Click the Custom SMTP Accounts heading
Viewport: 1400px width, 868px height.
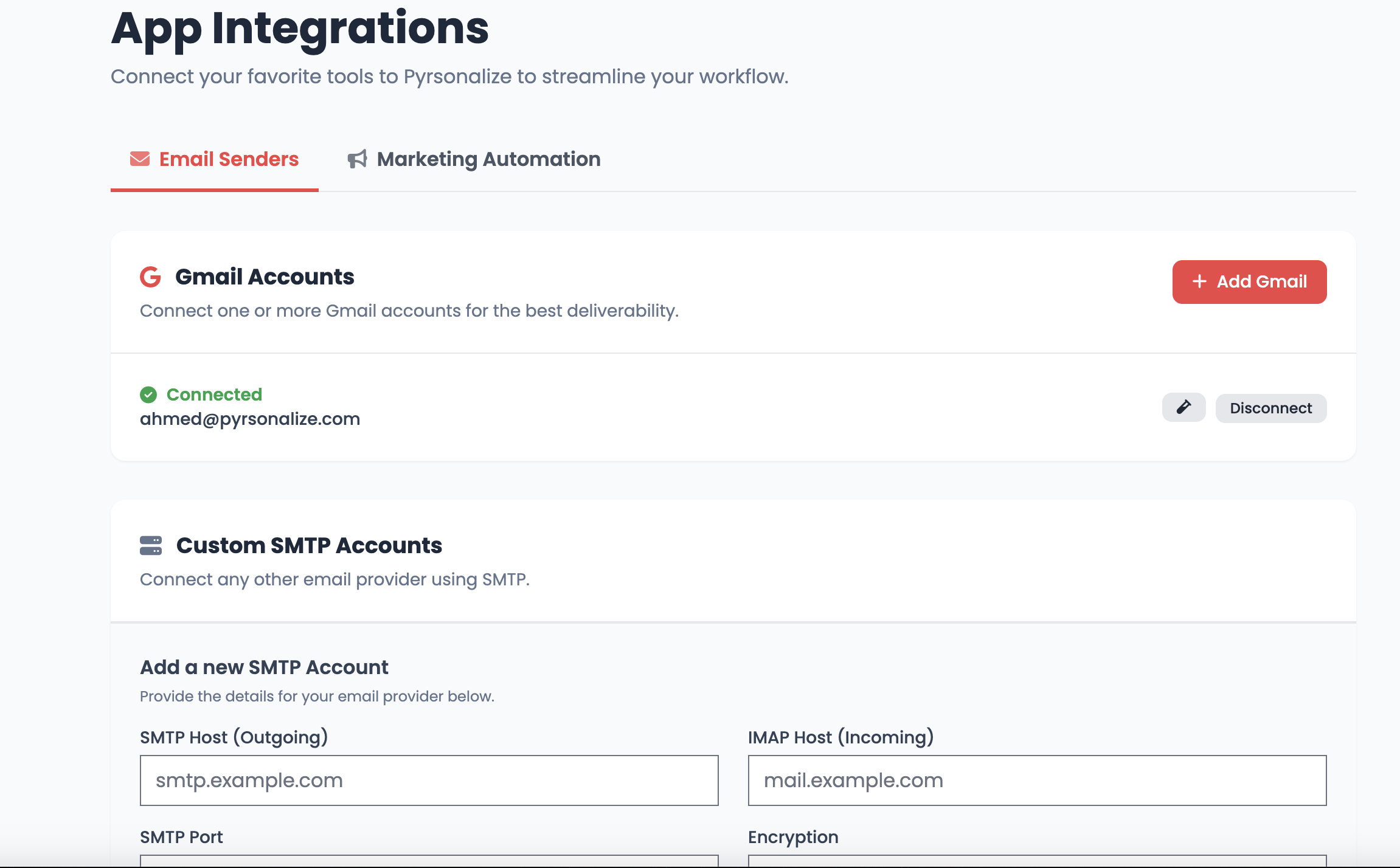coord(309,546)
